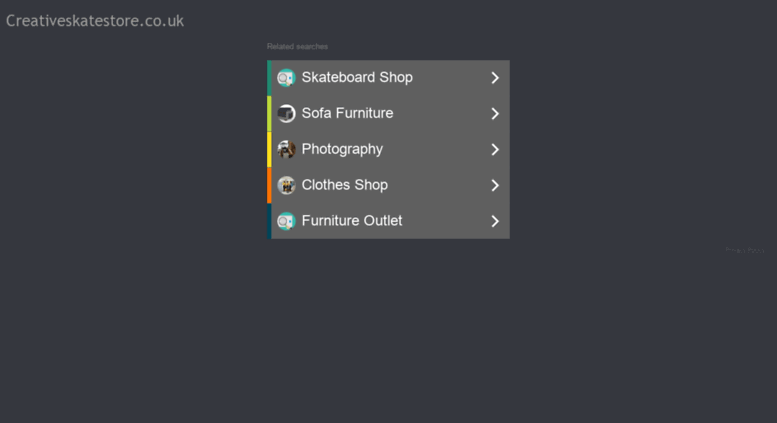Image resolution: width=777 pixels, height=423 pixels.
Task: Click the Photography thumbnail icon
Action: tap(286, 149)
